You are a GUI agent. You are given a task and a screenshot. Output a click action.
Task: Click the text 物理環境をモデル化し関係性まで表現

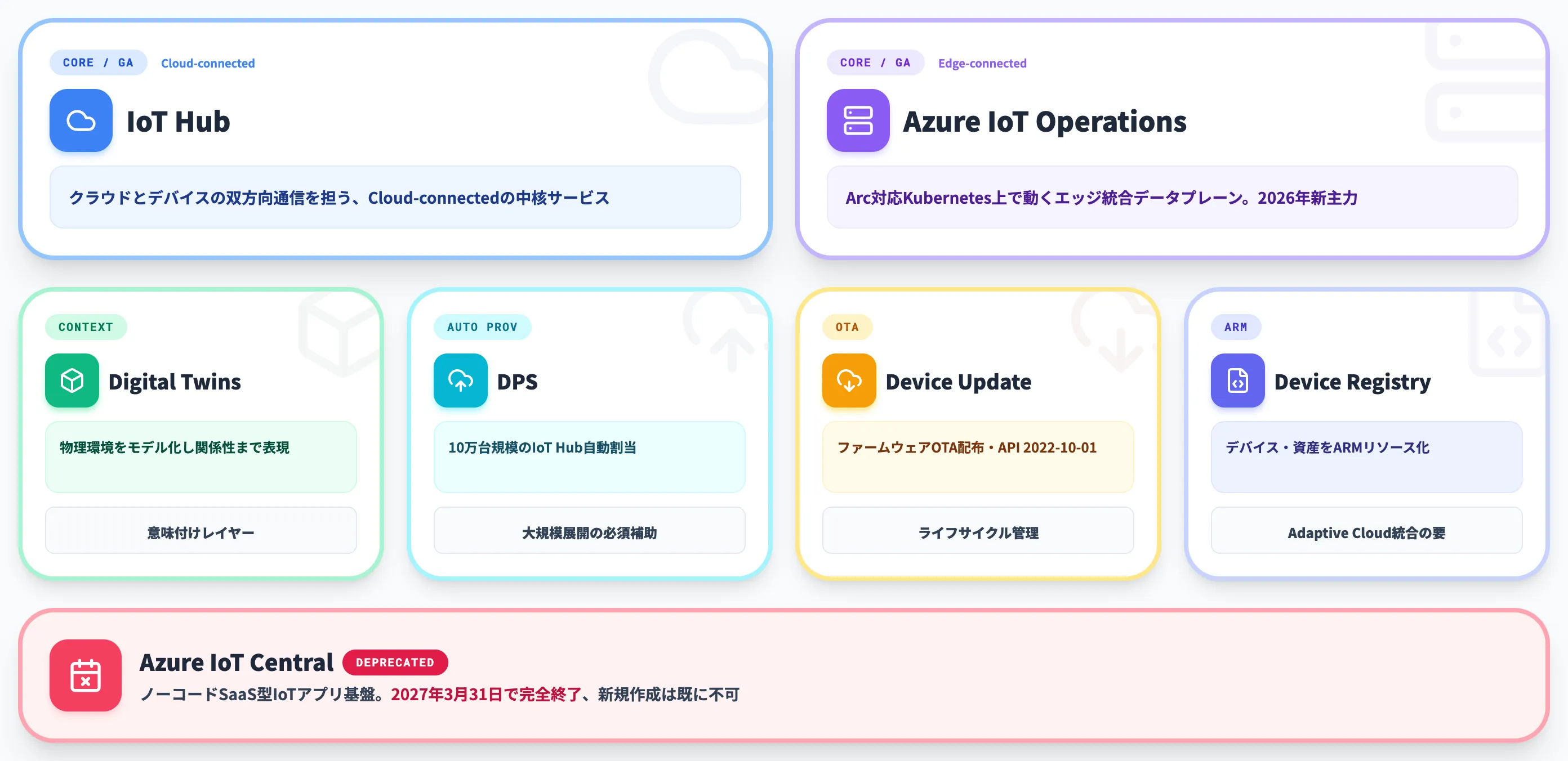click(175, 447)
